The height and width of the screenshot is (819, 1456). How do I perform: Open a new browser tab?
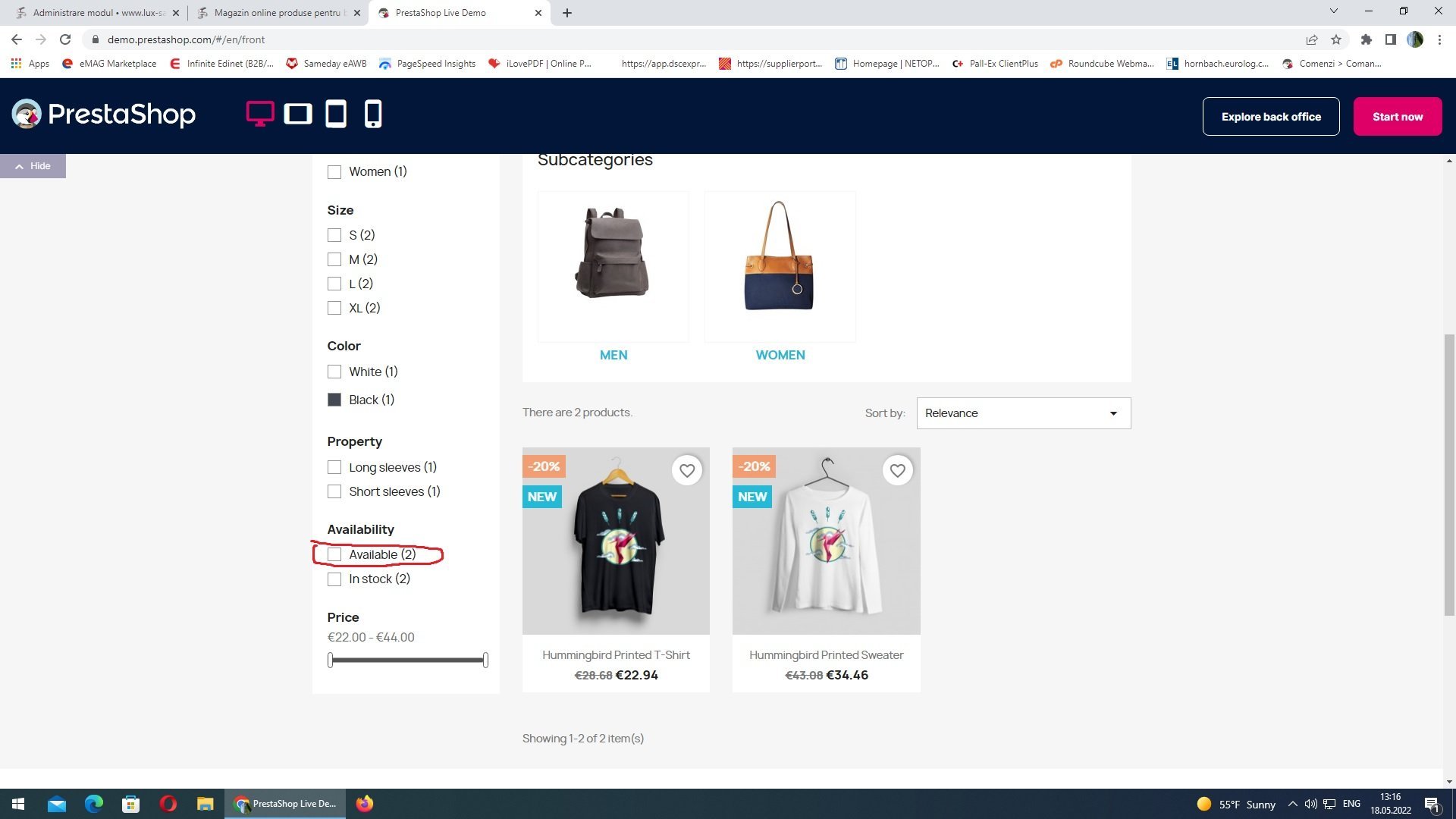[x=567, y=13]
